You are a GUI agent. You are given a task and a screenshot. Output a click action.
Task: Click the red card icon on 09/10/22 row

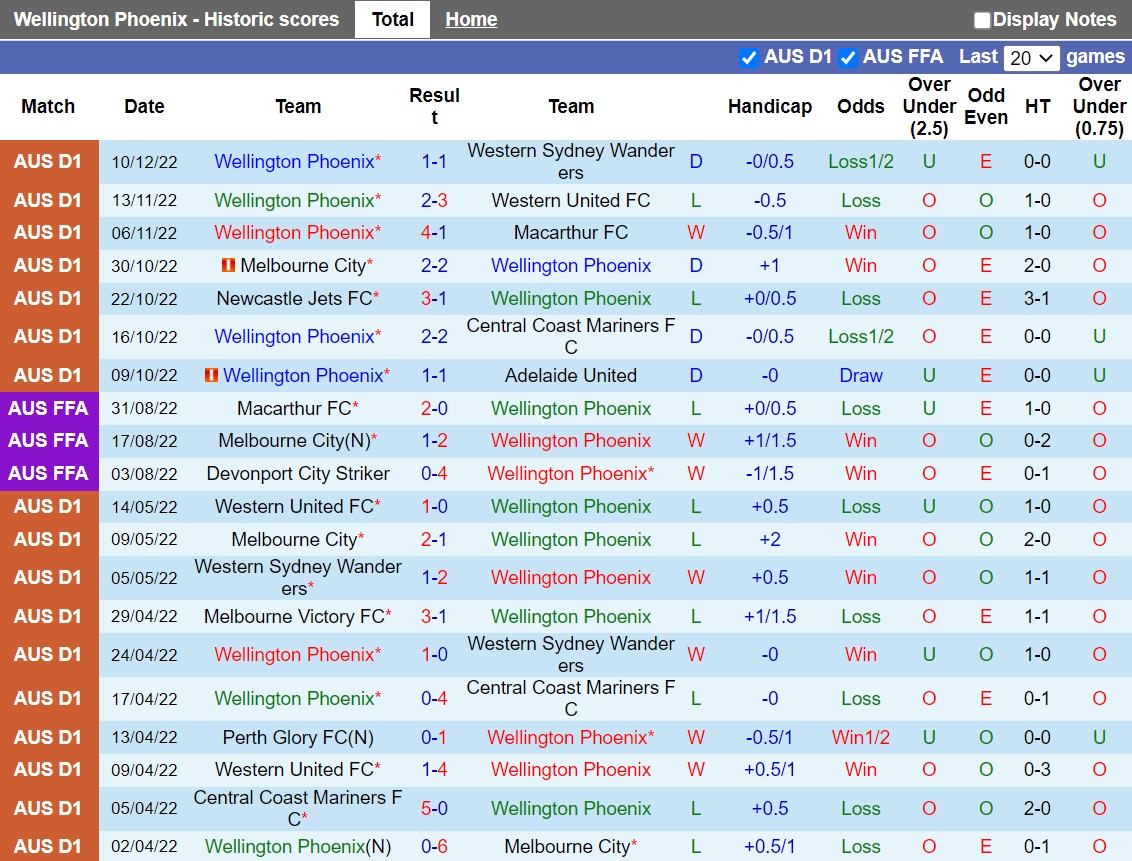212,375
